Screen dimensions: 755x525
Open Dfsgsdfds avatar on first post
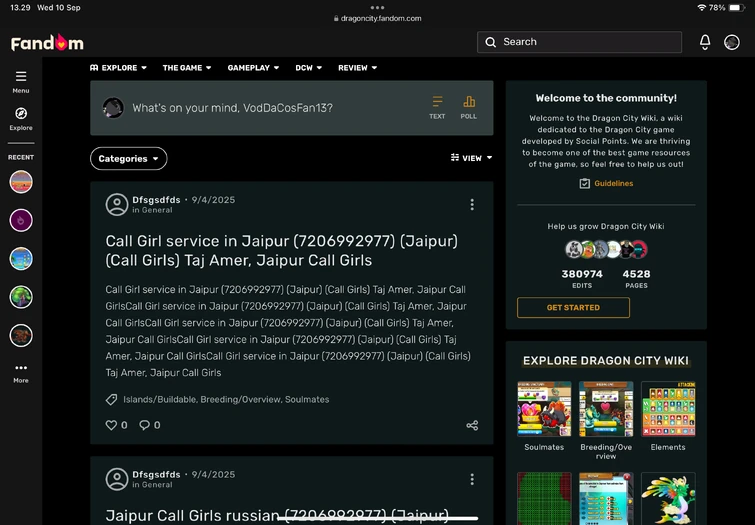point(117,205)
